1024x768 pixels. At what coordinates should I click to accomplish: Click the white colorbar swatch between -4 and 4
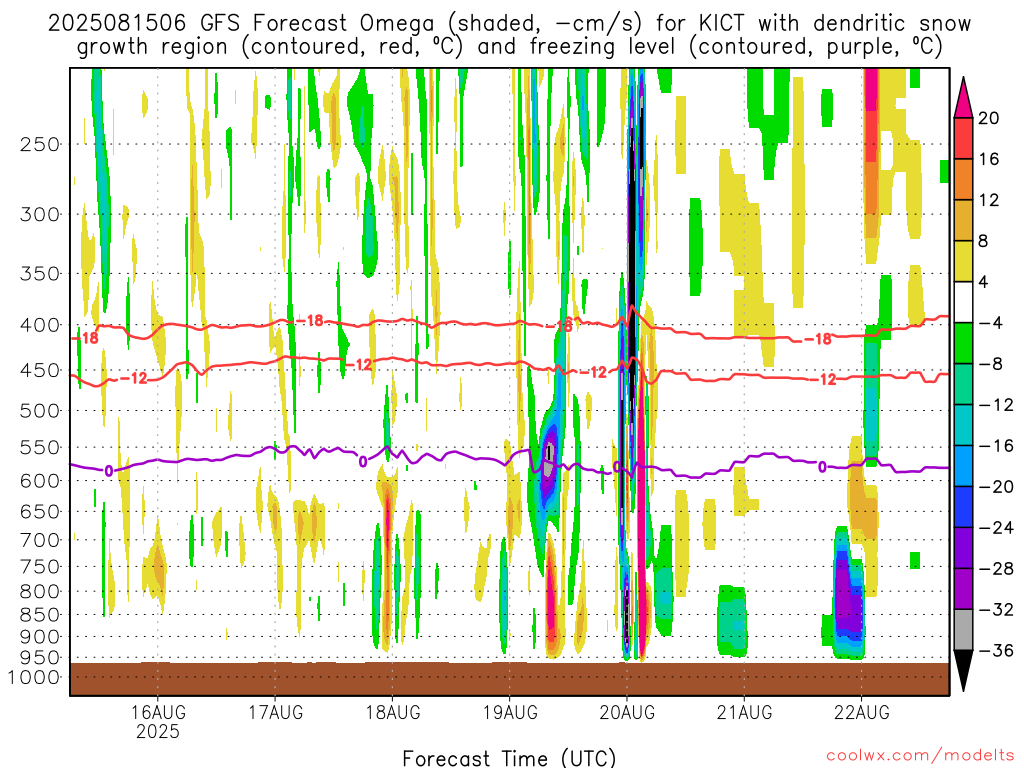963,302
